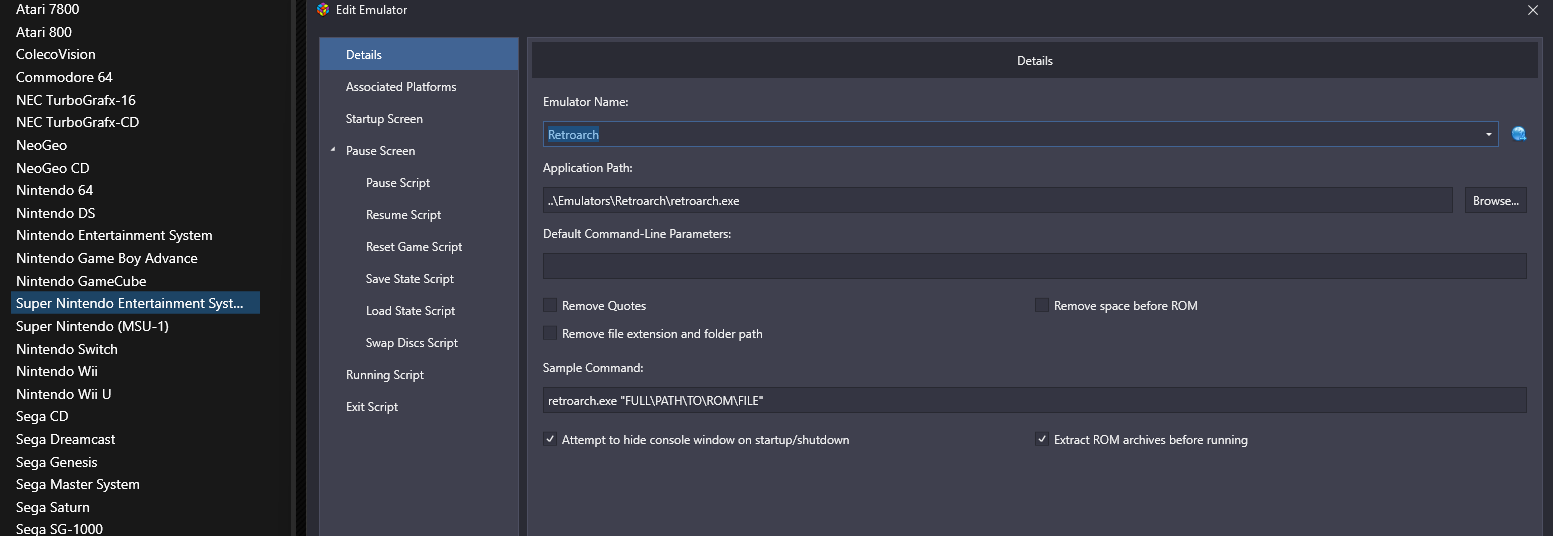Close the Edit Emulator window
Screen dimensions: 1553x536
[x=1533, y=10]
